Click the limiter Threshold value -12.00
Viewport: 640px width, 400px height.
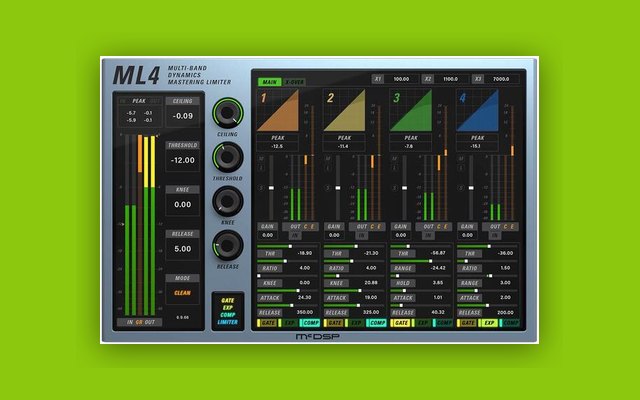coord(182,160)
